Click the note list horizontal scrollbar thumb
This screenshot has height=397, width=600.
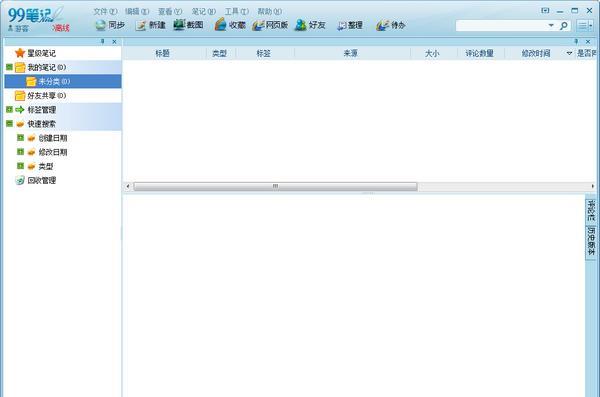[275, 186]
